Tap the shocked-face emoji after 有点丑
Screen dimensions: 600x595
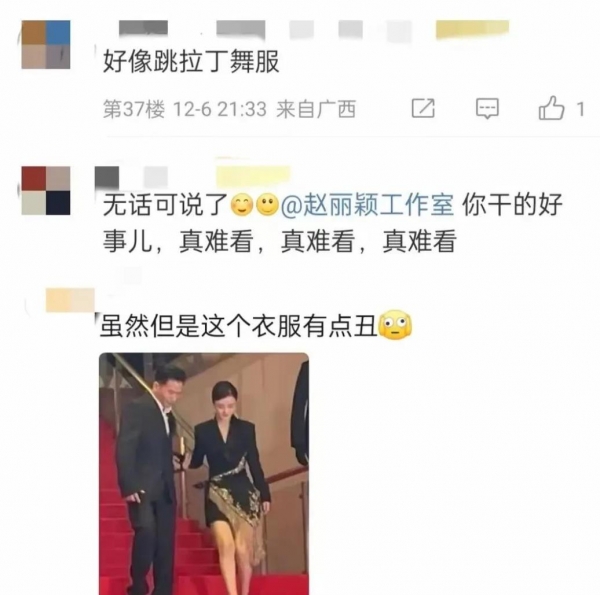[395, 326]
